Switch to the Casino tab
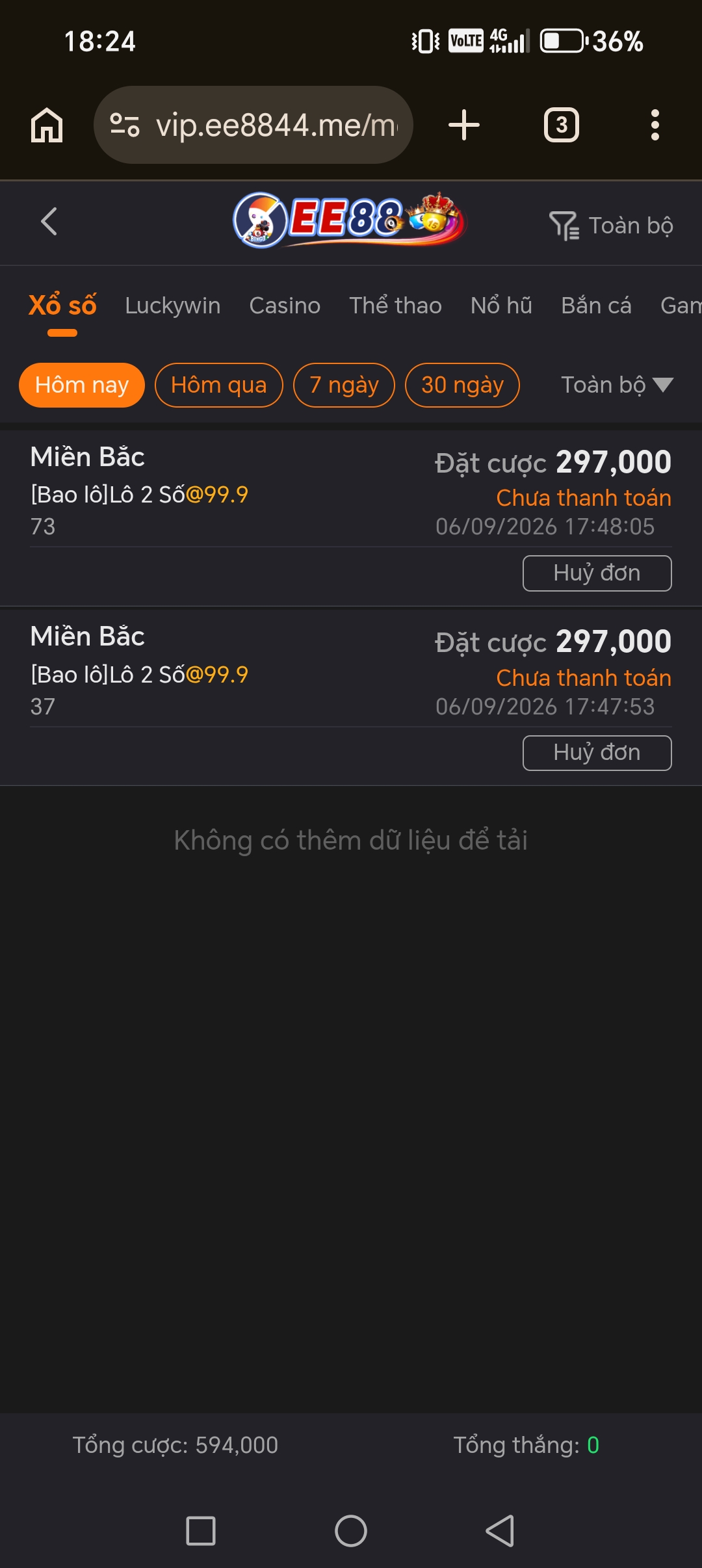The width and height of the screenshot is (702, 1568). [x=285, y=306]
